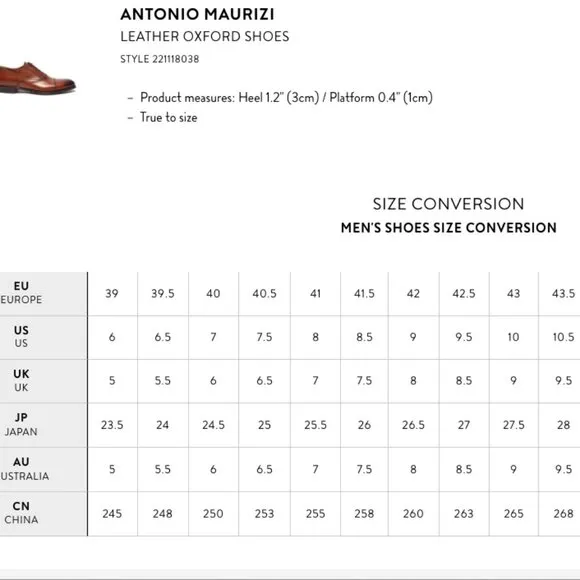Select the UK row header
Screen dimensions: 580x580
tap(44, 381)
